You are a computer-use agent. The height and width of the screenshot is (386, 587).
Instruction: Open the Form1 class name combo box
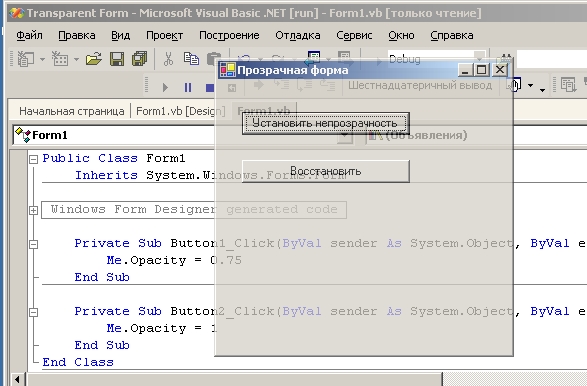182,135
